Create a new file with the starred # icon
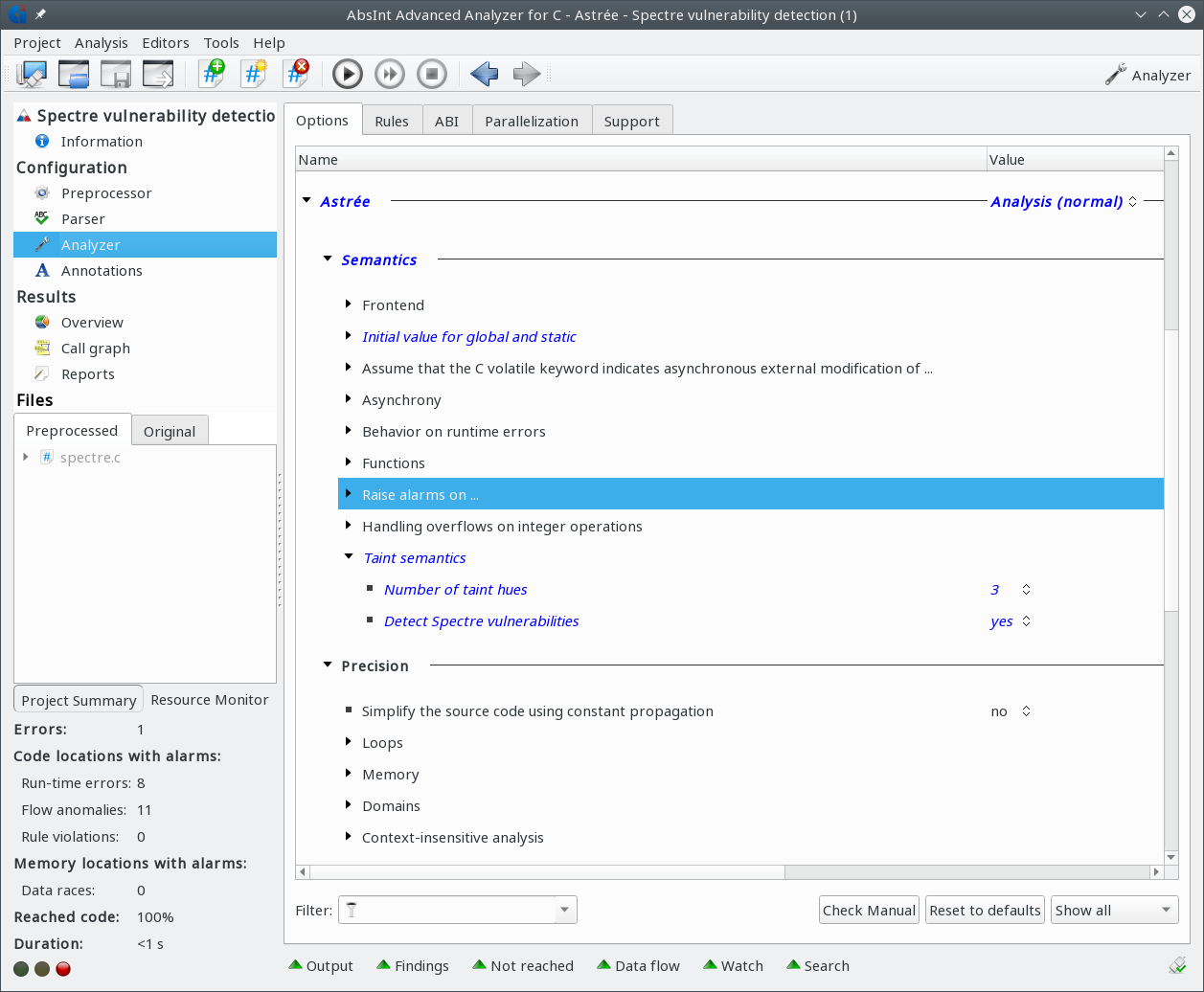This screenshot has height=992, width=1204. (254, 74)
